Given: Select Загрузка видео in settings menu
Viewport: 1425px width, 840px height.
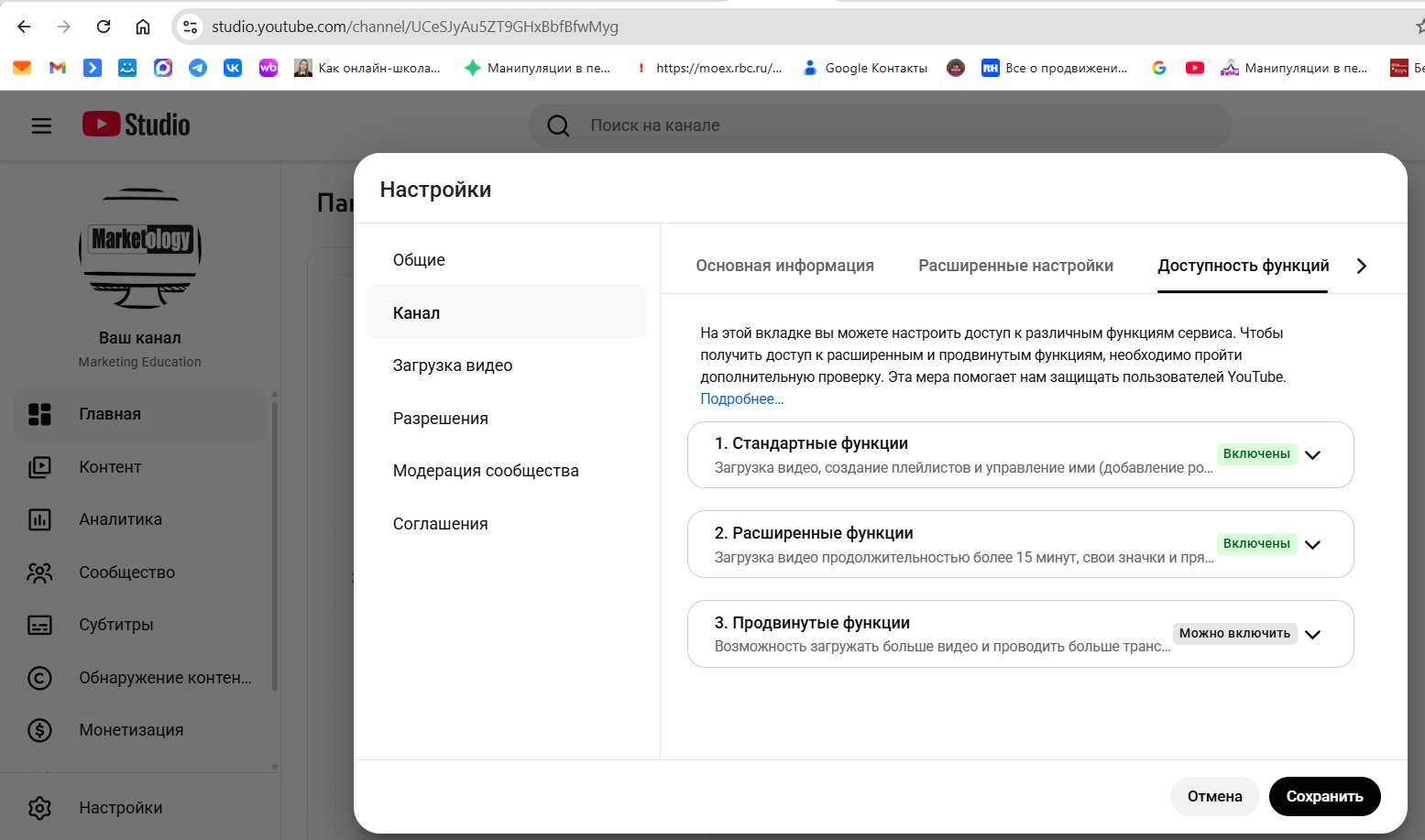Looking at the screenshot, I should pyautogui.click(x=453, y=365).
